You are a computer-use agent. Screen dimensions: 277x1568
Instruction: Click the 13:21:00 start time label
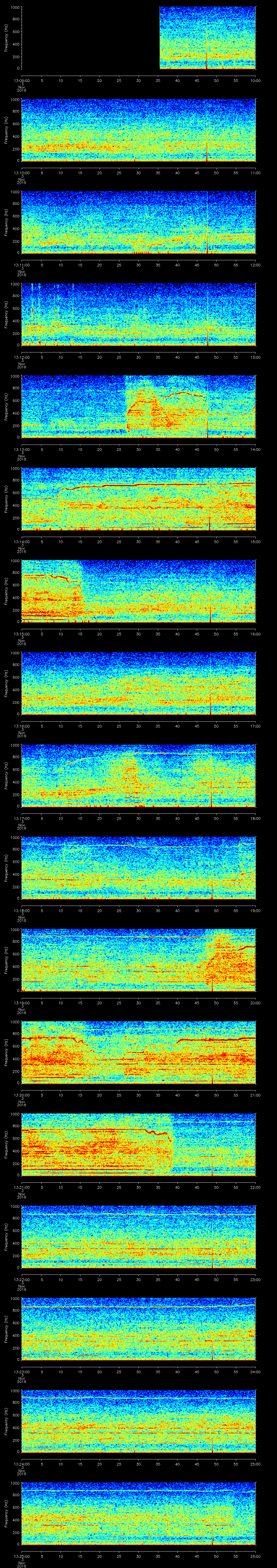coord(21,1187)
